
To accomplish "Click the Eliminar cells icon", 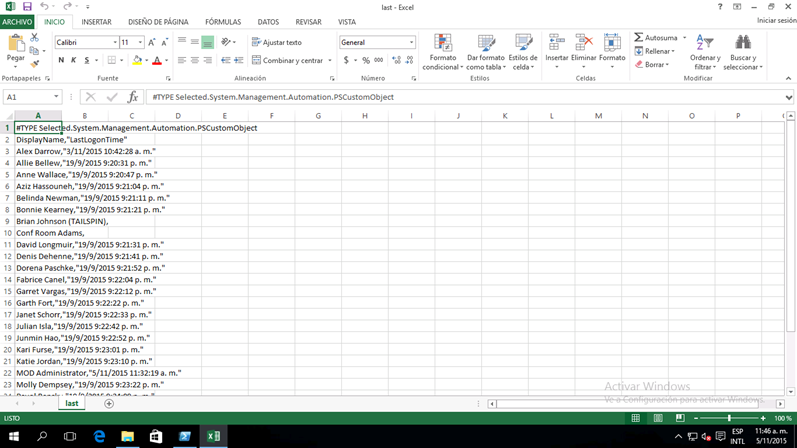I will pos(584,43).
